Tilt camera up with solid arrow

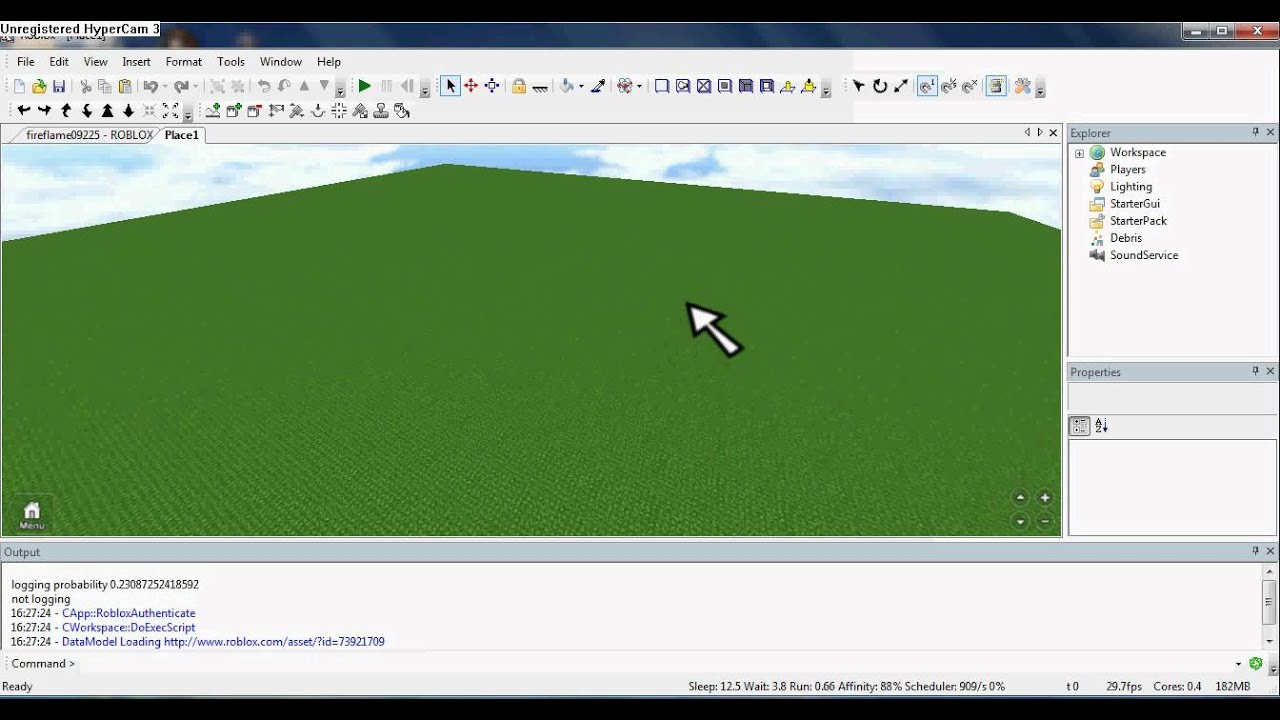pyautogui.click(x=107, y=110)
